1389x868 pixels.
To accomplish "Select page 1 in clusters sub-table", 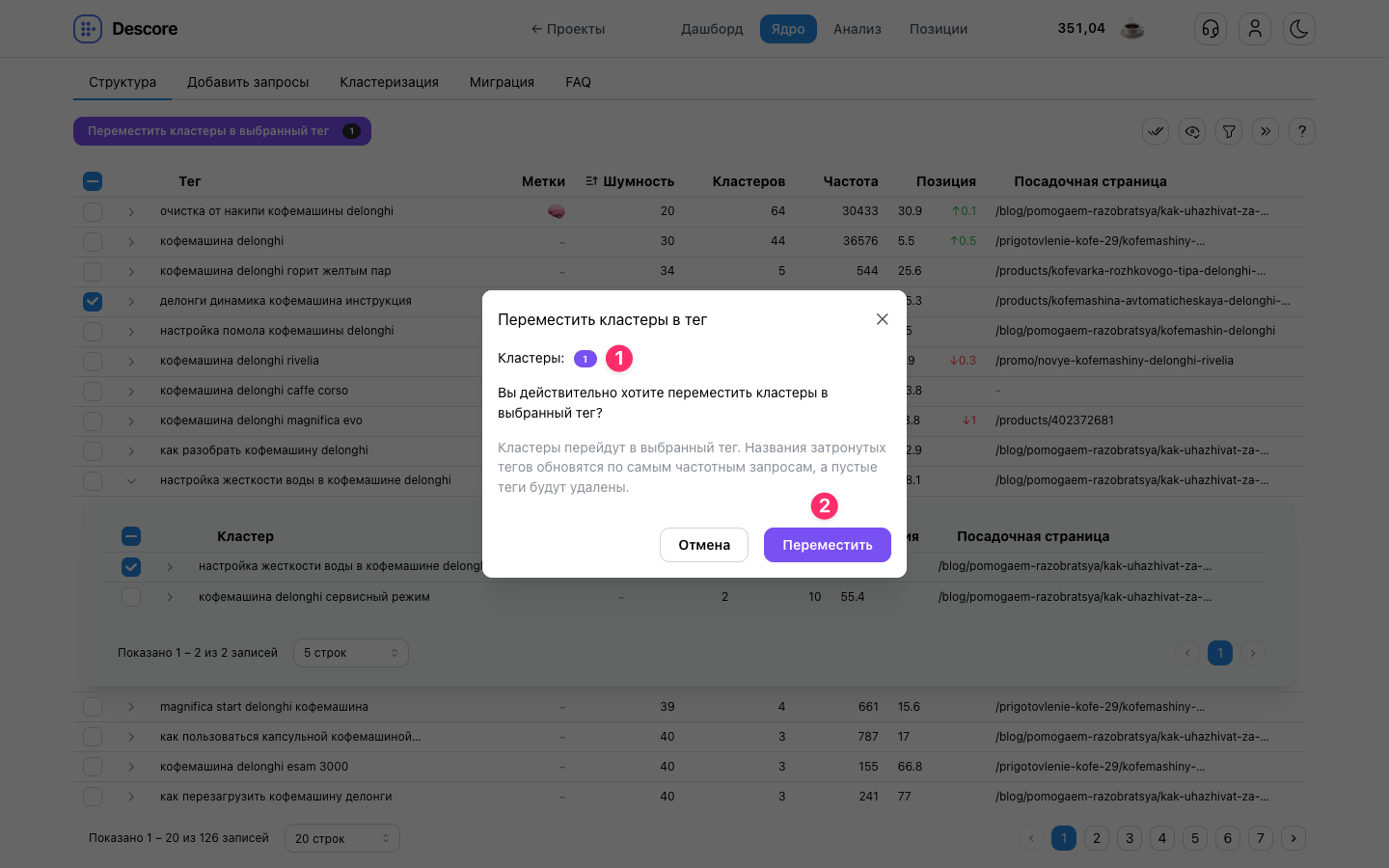I will (x=1220, y=653).
